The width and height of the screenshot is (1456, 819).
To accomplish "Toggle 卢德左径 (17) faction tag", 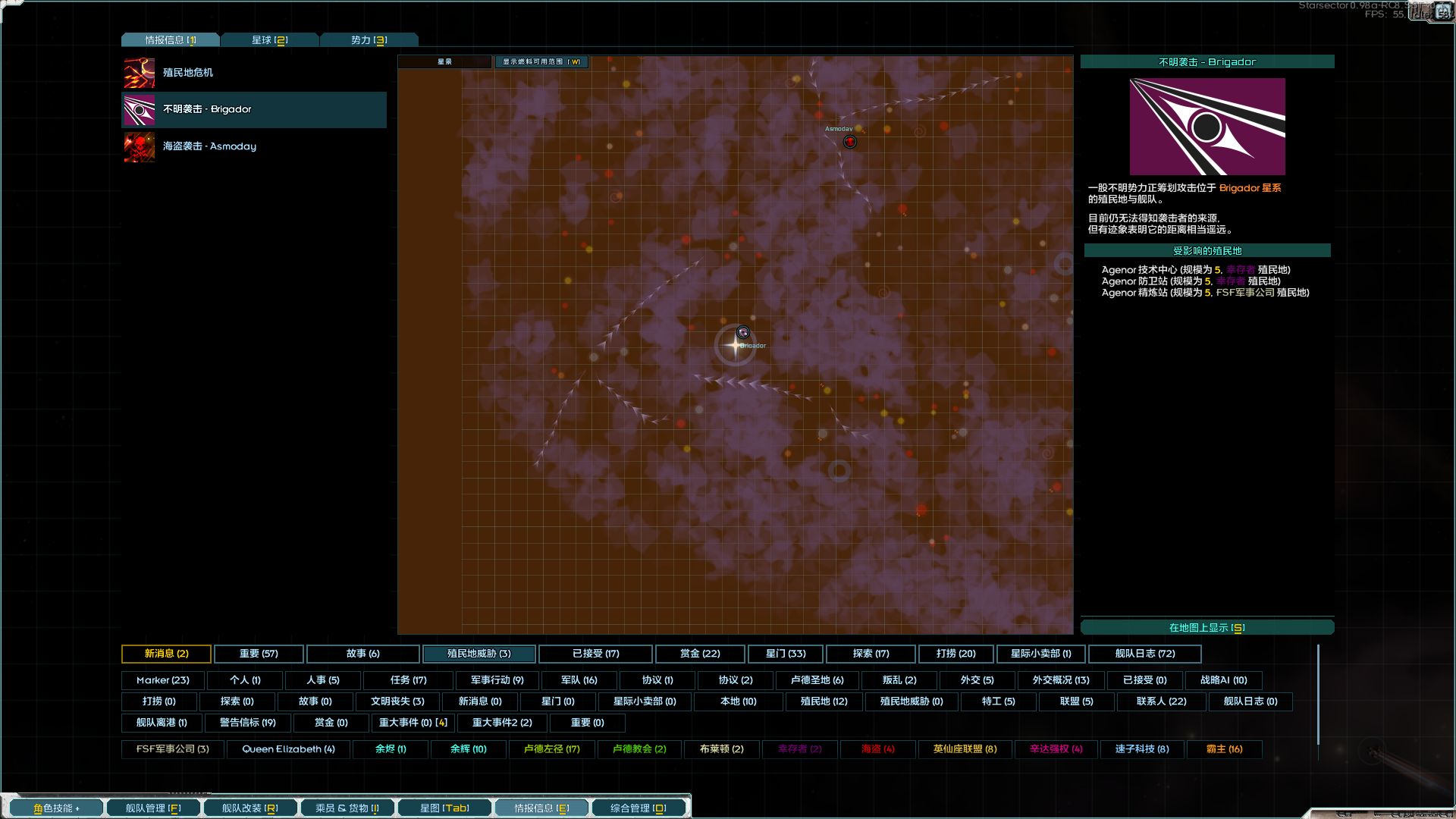I will [x=552, y=749].
